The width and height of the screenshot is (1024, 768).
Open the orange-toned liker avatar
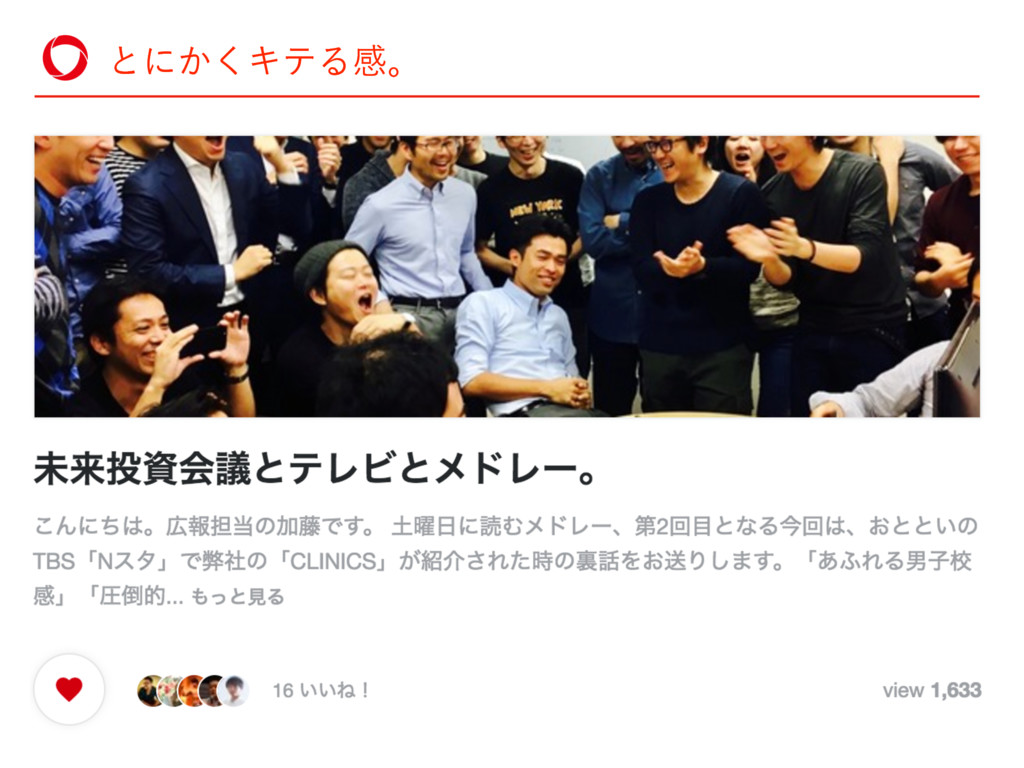coord(191,690)
